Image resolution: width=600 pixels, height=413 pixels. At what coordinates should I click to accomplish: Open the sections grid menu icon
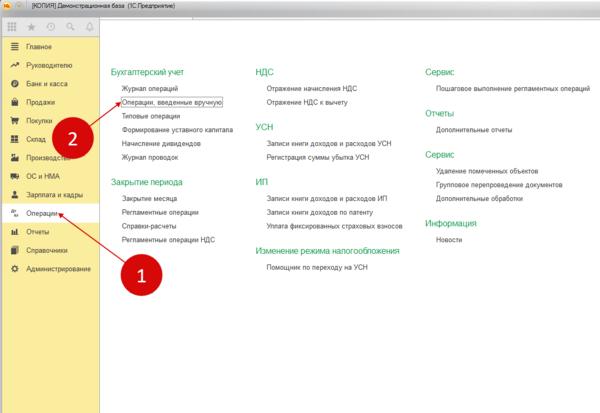click(x=13, y=27)
